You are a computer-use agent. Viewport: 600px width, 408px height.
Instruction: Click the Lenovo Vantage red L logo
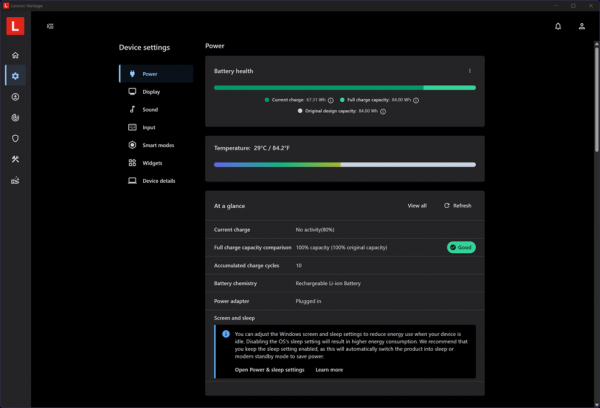(x=15, y=26)
